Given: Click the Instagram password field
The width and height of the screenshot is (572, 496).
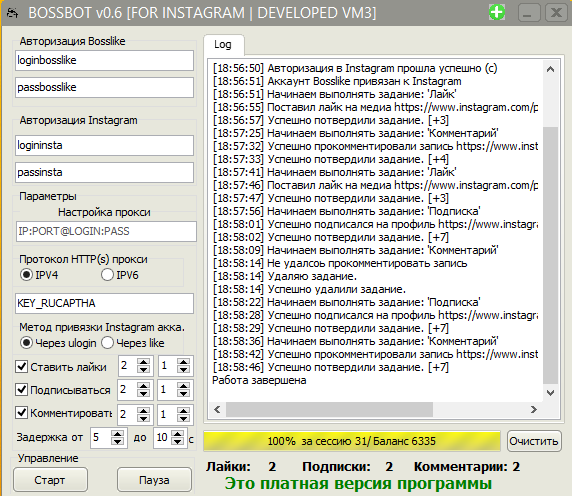Looking at the screenshot, I should tap(104, 173).
